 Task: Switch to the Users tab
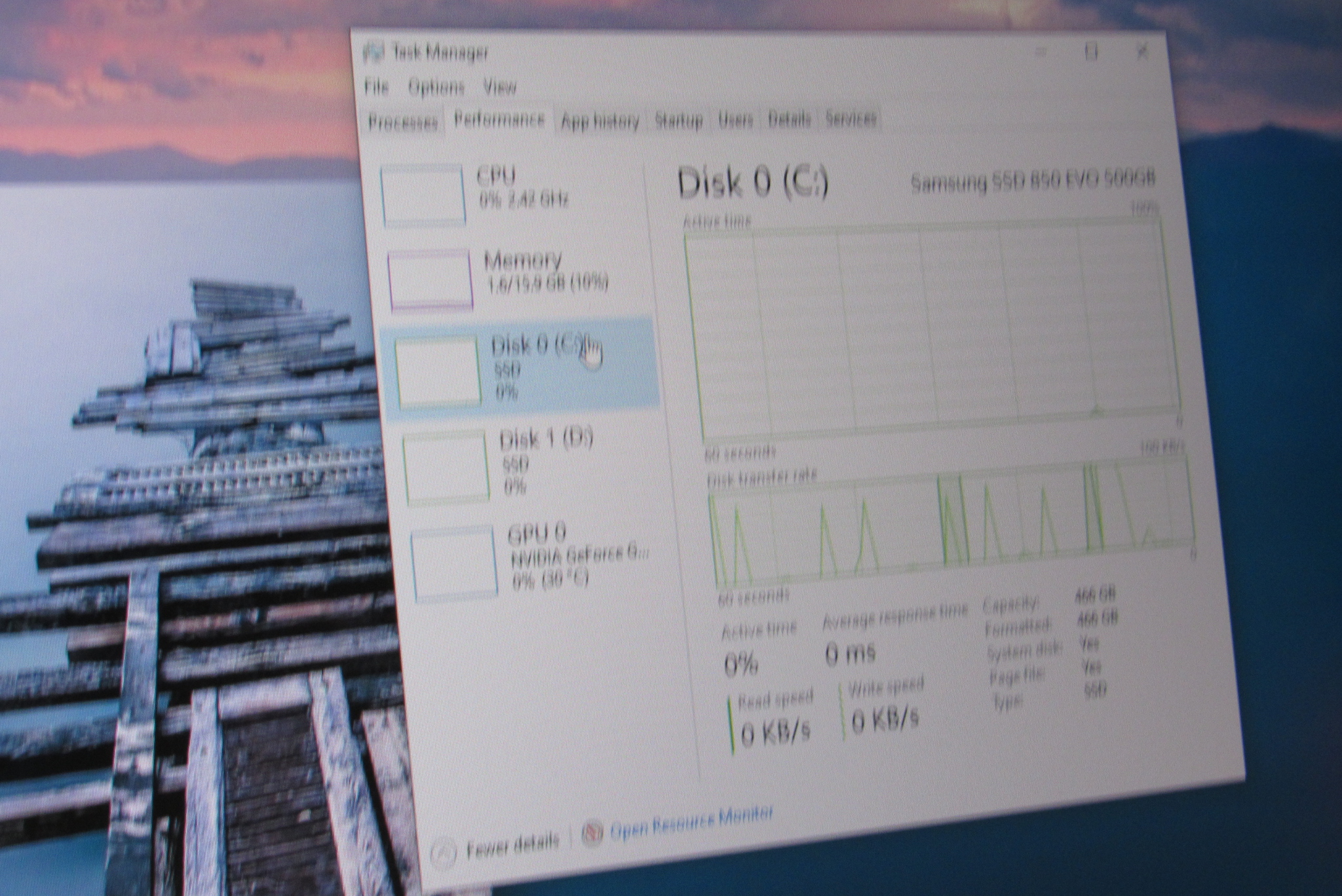[x=735, y=120]
